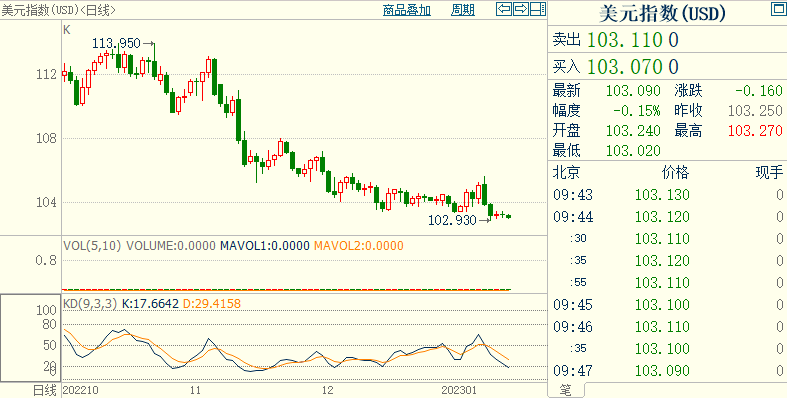Select the 笔 tab below the tick list

click(566, 390)
